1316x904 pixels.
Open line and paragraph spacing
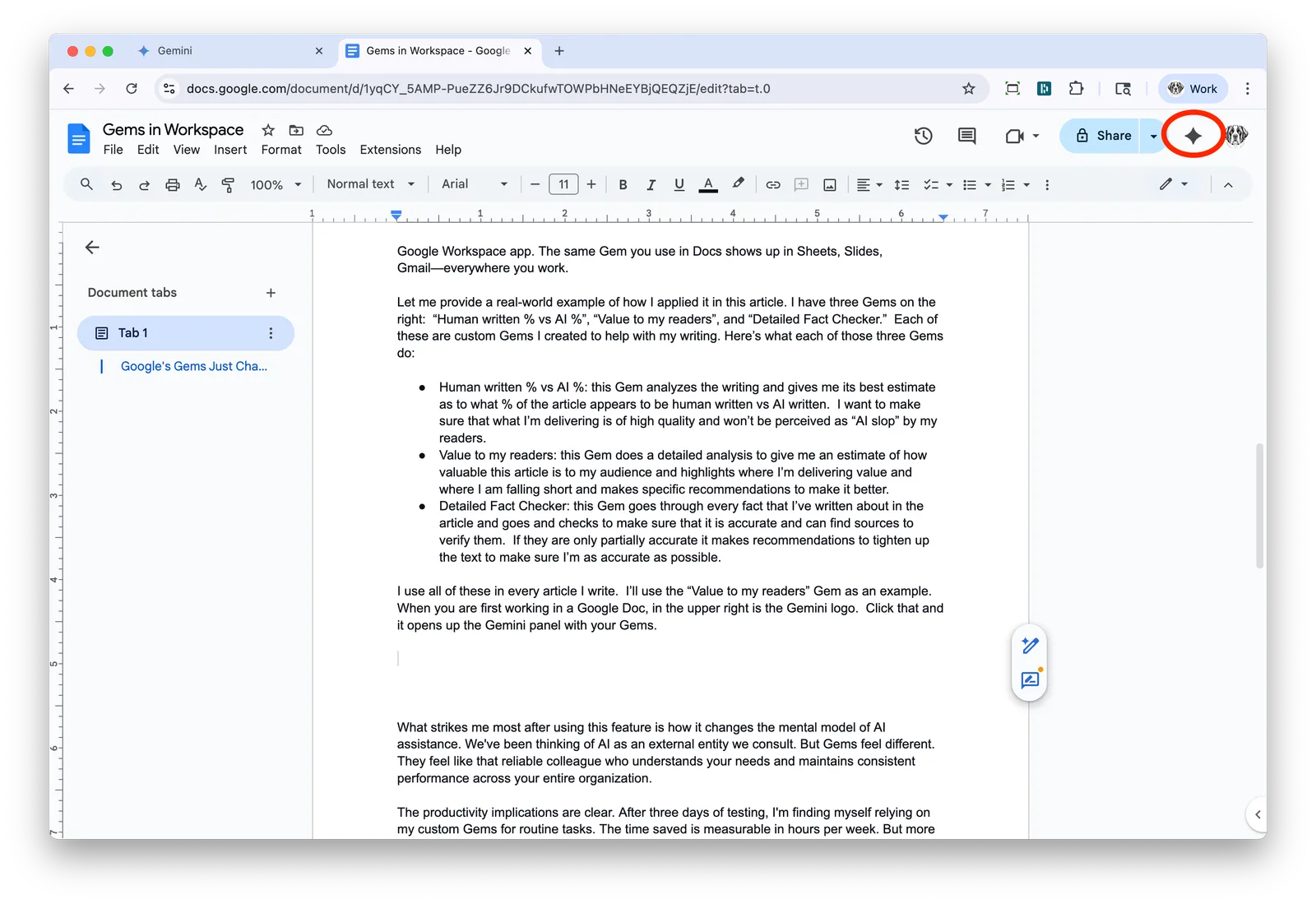coord(902,185)
